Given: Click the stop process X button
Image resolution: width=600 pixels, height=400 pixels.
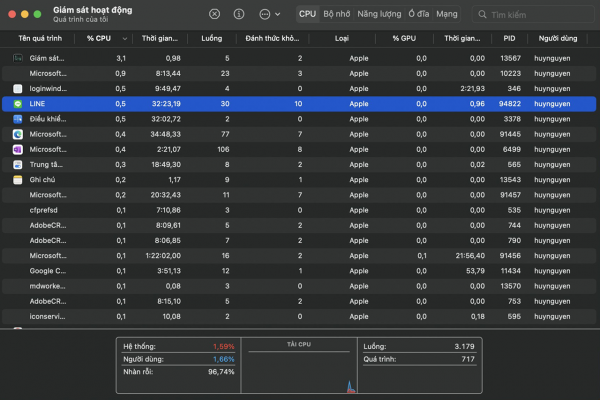Looking at the screenshot, I should coord(215,15).
